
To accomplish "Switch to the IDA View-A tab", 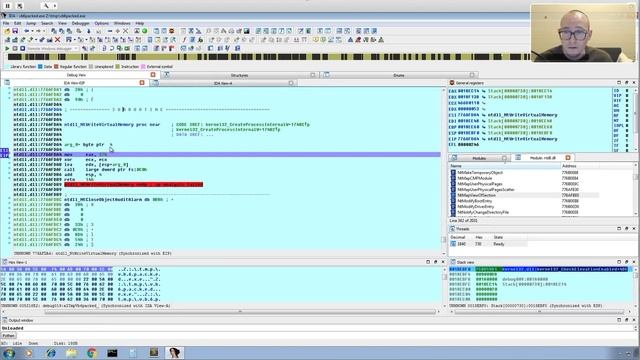I will click(223, 83).
